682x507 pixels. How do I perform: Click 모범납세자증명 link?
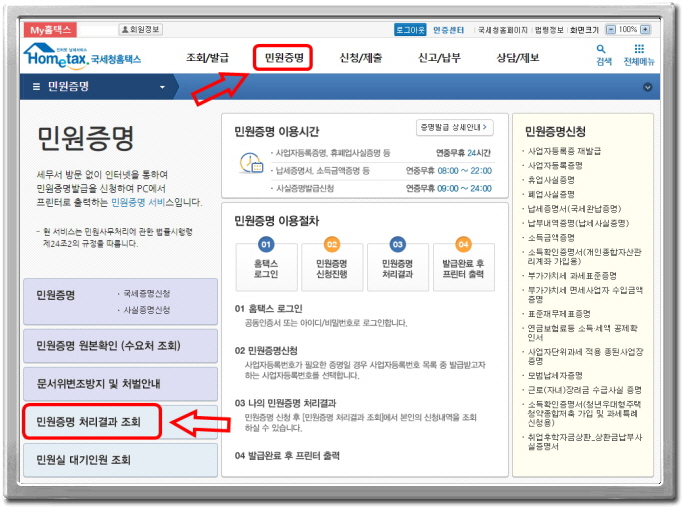tap(555, 375)
